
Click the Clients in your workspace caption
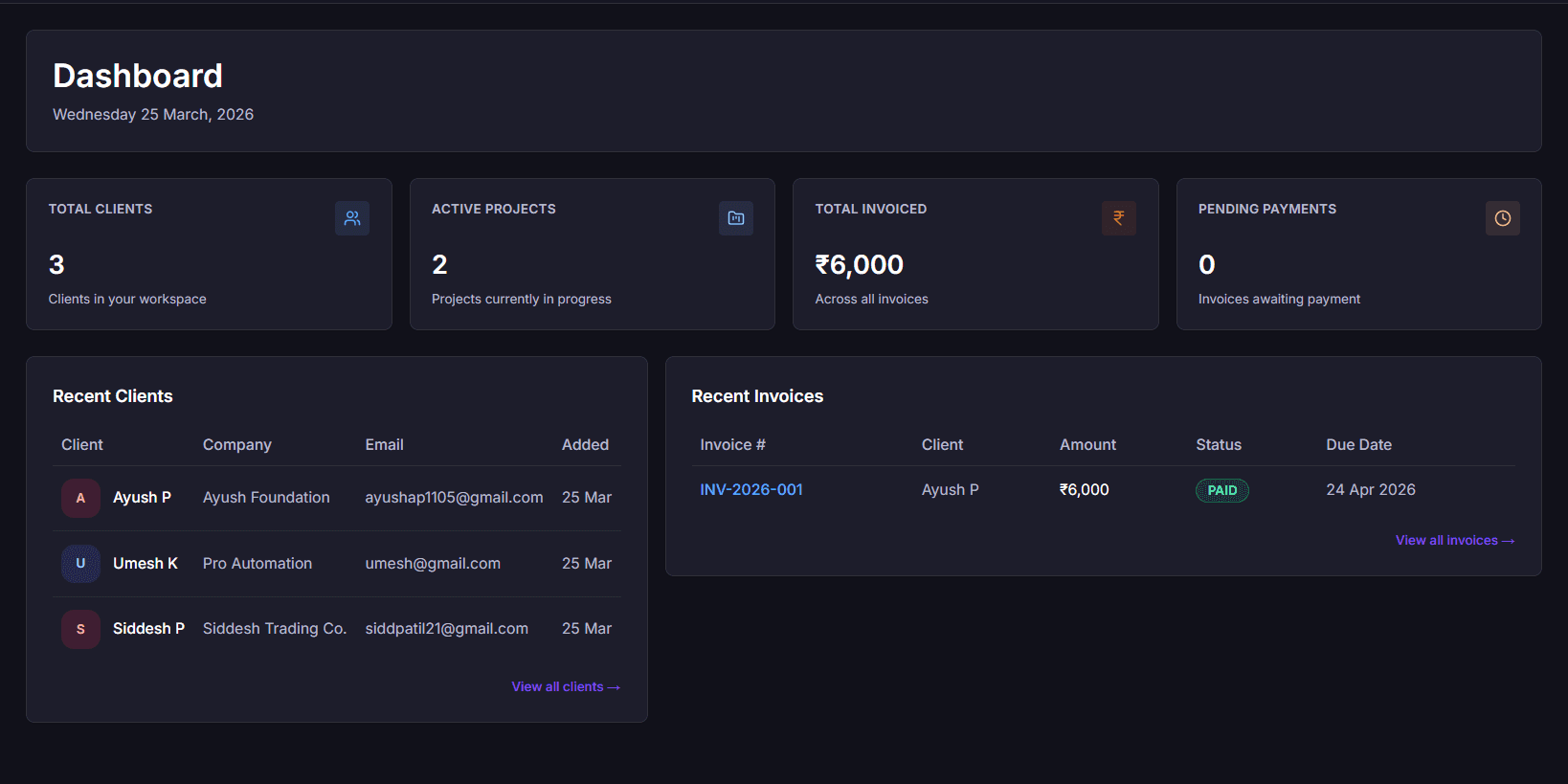tap(127, 299)
